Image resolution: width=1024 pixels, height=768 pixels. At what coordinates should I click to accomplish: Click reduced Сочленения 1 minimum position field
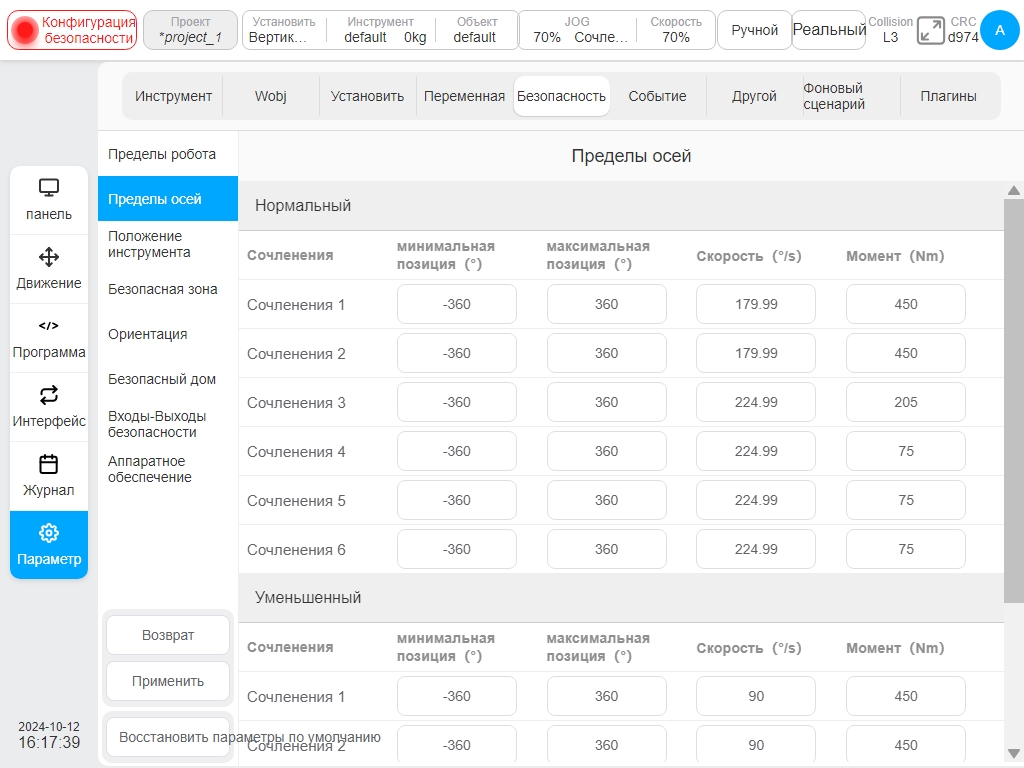point(456,696)
